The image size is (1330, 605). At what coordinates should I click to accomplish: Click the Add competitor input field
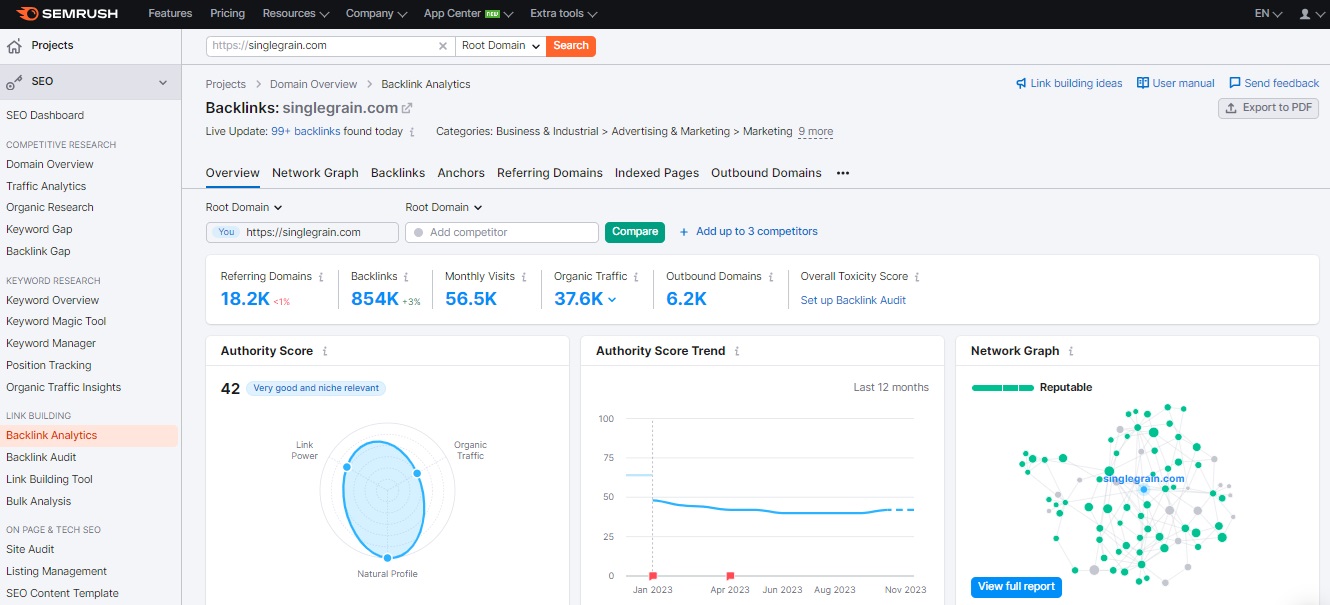(500, 231)
